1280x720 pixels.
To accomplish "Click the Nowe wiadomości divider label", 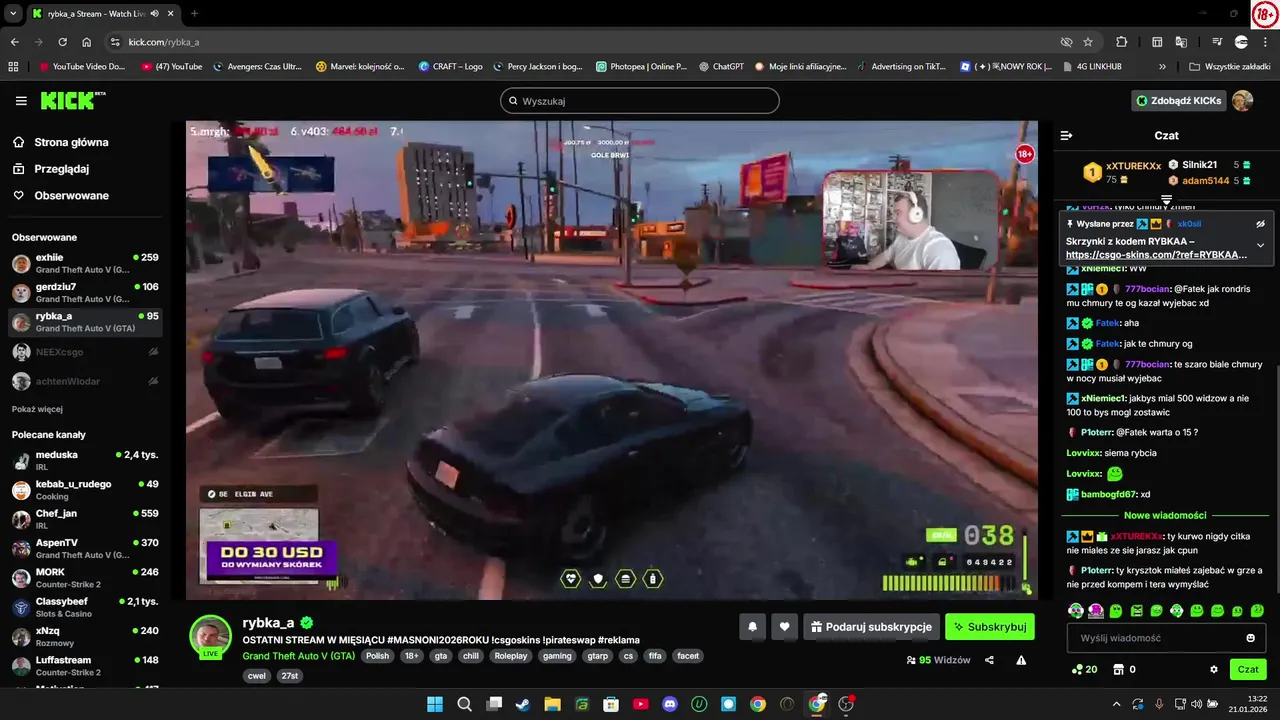I will click(x=1165, y=515).
